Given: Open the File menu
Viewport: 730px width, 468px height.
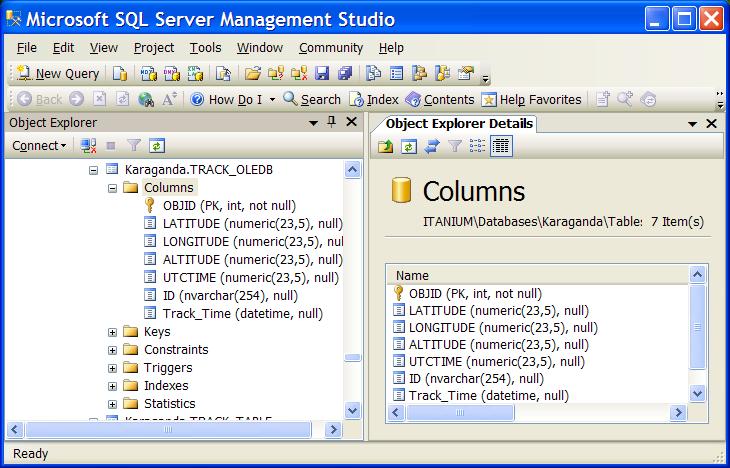Looking at the screenshot, I should 27,47.
